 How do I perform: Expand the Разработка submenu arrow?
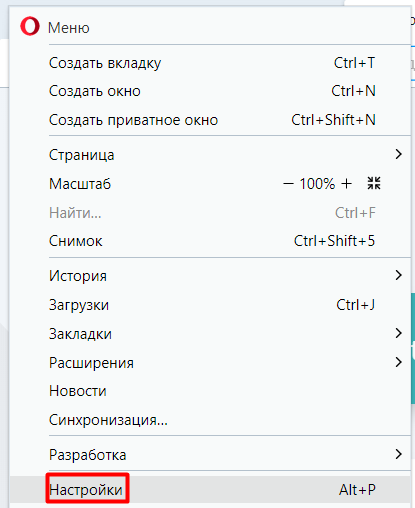click(398, 454)
